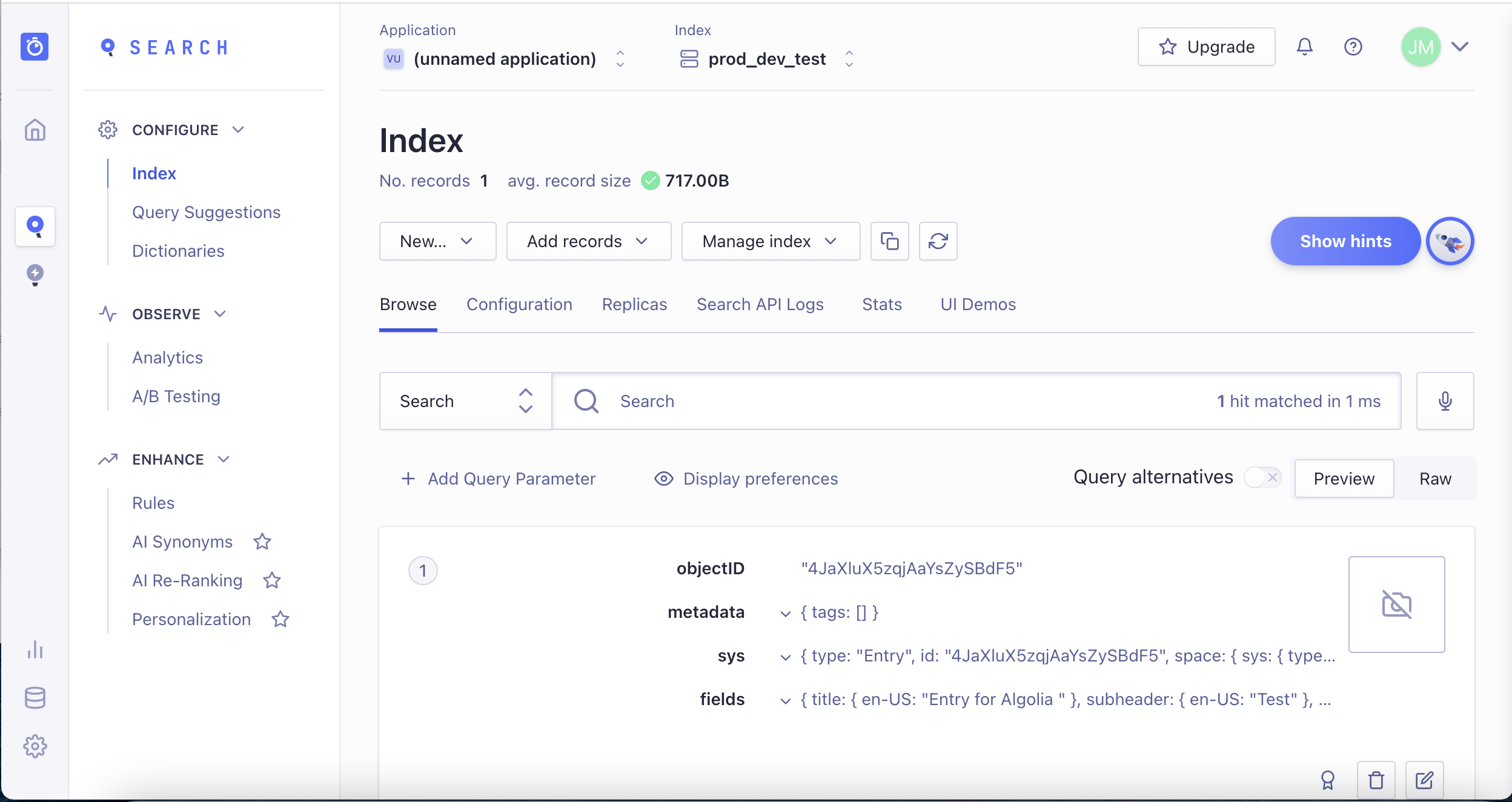This screenshot has height=802, width=1512.
Task: Open Query Suggestions in the Configure menu
Action: click(206, 212)
